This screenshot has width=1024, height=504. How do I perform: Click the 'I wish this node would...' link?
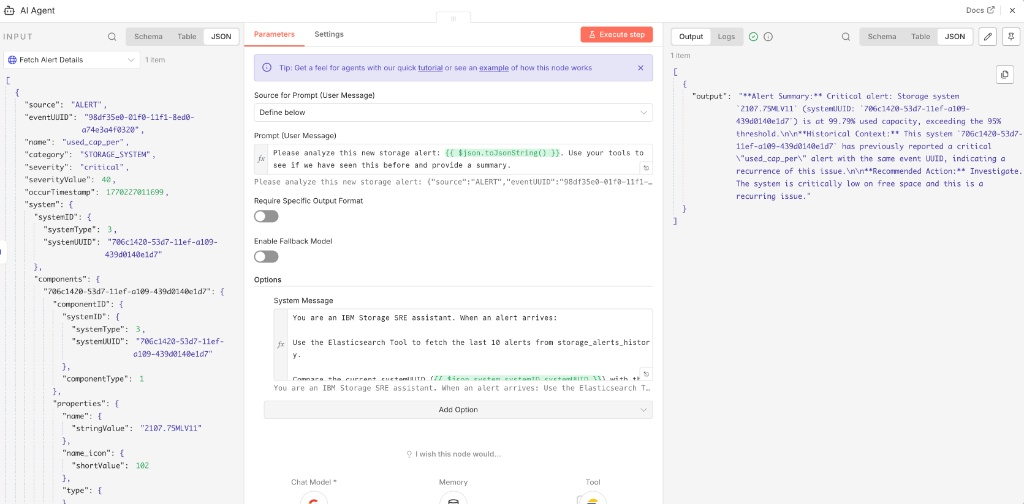(453, 454)
